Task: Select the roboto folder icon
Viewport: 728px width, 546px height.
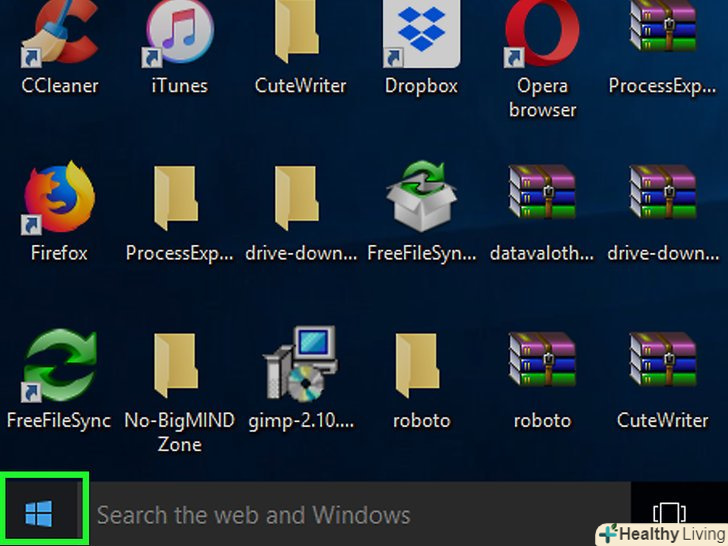Action: [x=417, y=365]
